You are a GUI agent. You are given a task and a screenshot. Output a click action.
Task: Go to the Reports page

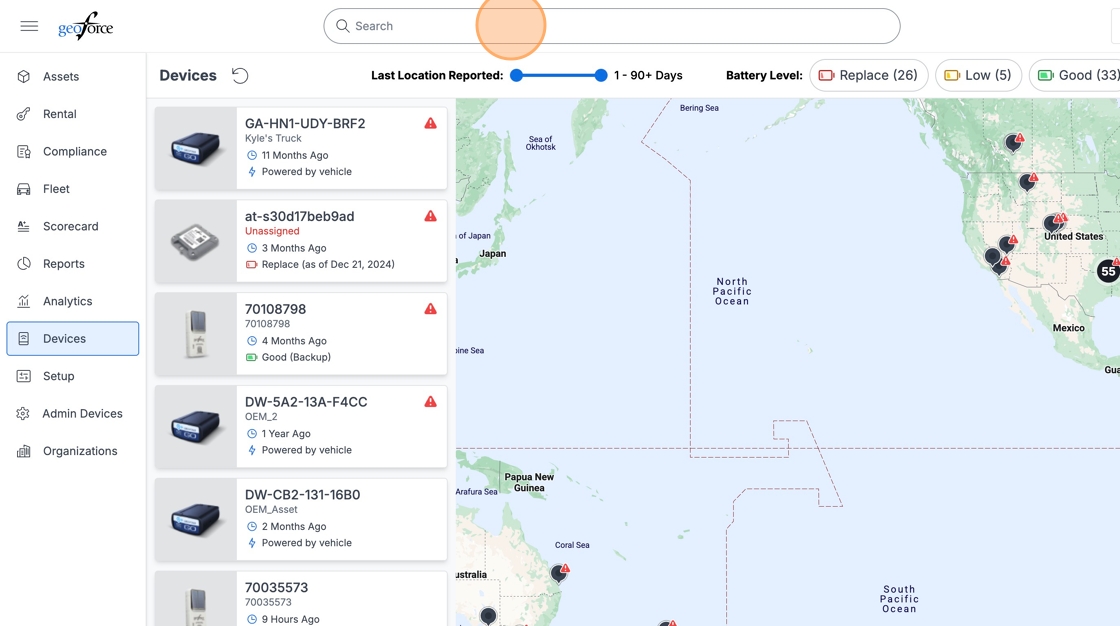pos(63,264)
